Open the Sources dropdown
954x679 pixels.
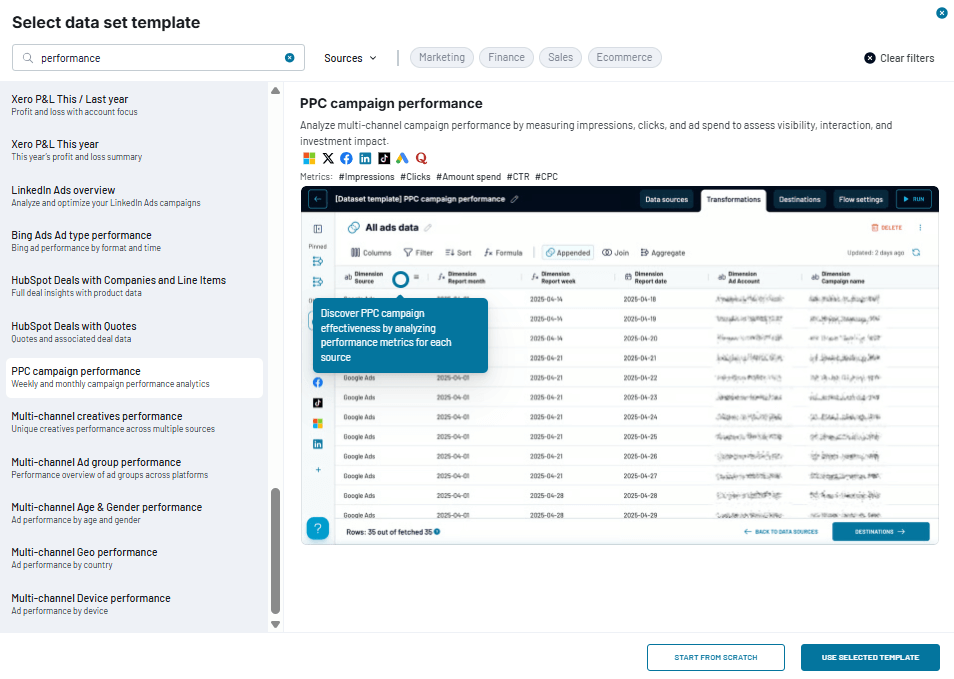pos(350,58)
